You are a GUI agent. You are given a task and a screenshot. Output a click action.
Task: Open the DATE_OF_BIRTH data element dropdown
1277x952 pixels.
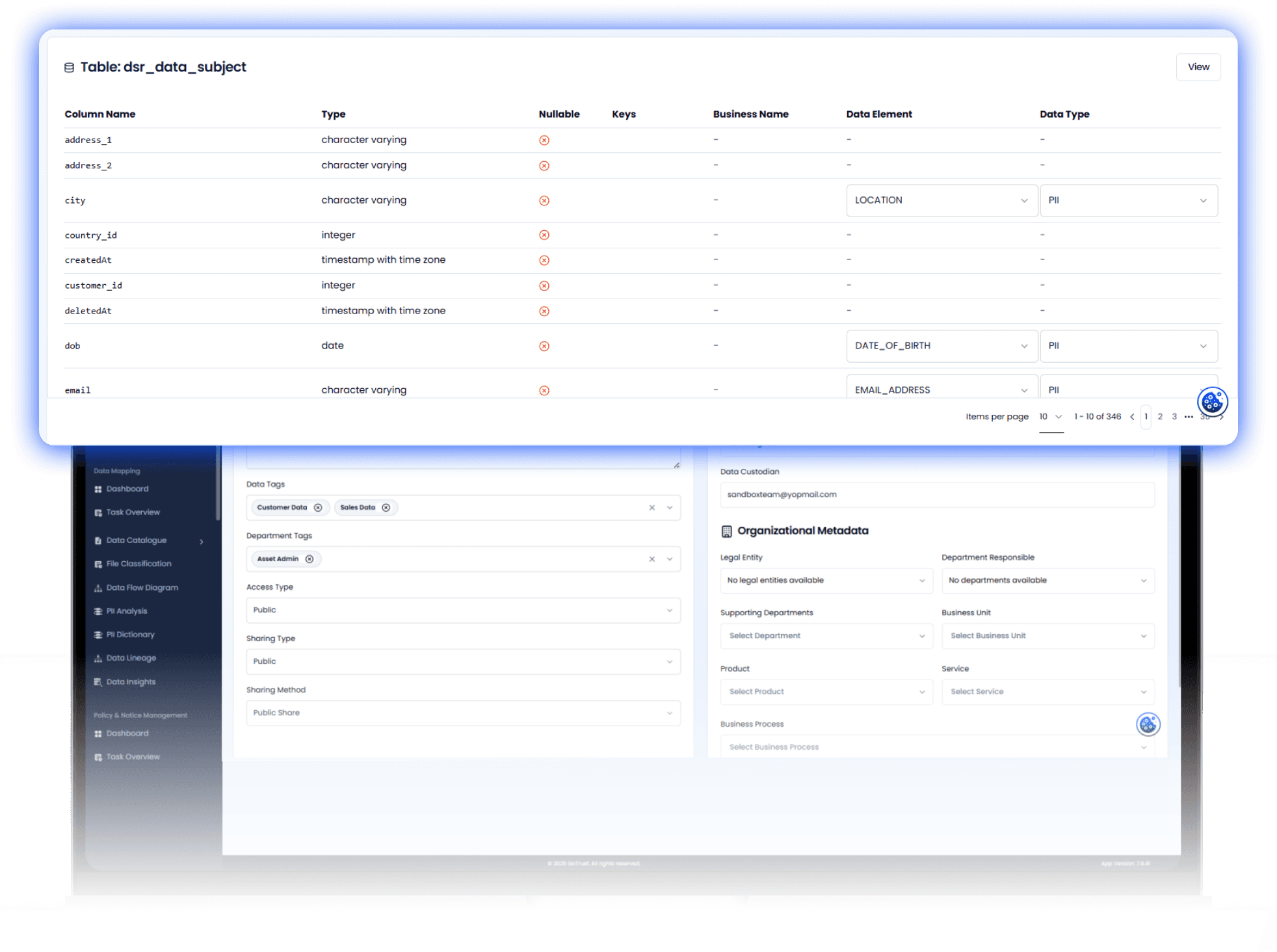click(x=941, y=346)
